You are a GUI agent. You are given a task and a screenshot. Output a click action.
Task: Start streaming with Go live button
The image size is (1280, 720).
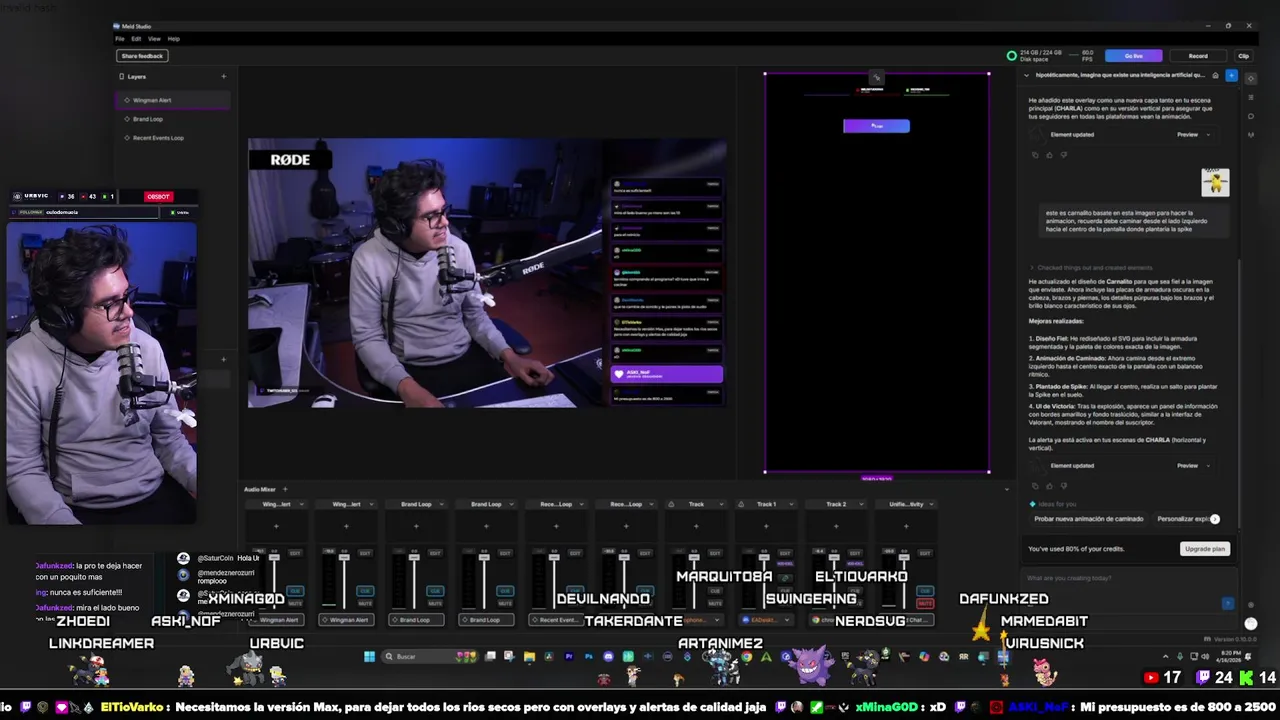(x=1133, y=56)
